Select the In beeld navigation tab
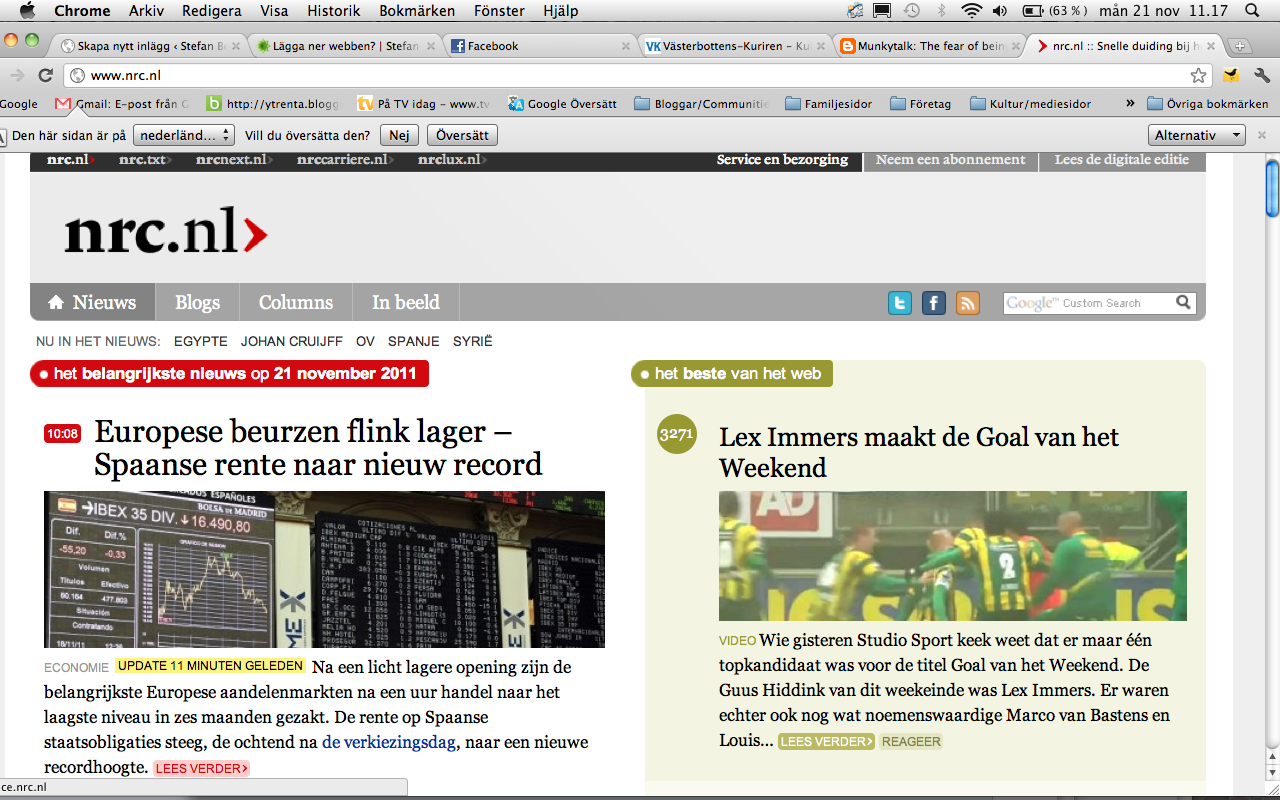The height and width of the screenshot is (800, 1280). 406,302
